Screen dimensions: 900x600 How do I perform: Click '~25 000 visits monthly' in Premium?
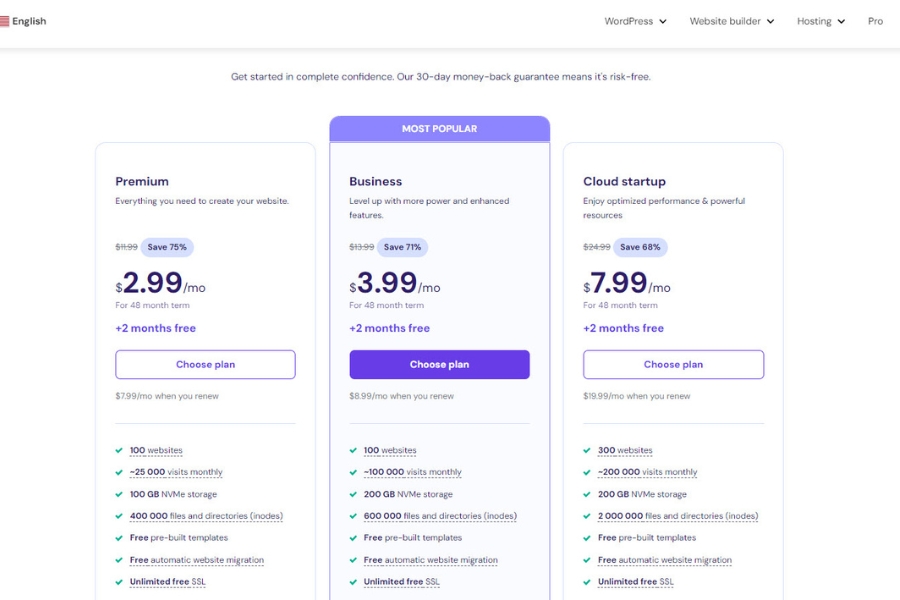[176, 472]
